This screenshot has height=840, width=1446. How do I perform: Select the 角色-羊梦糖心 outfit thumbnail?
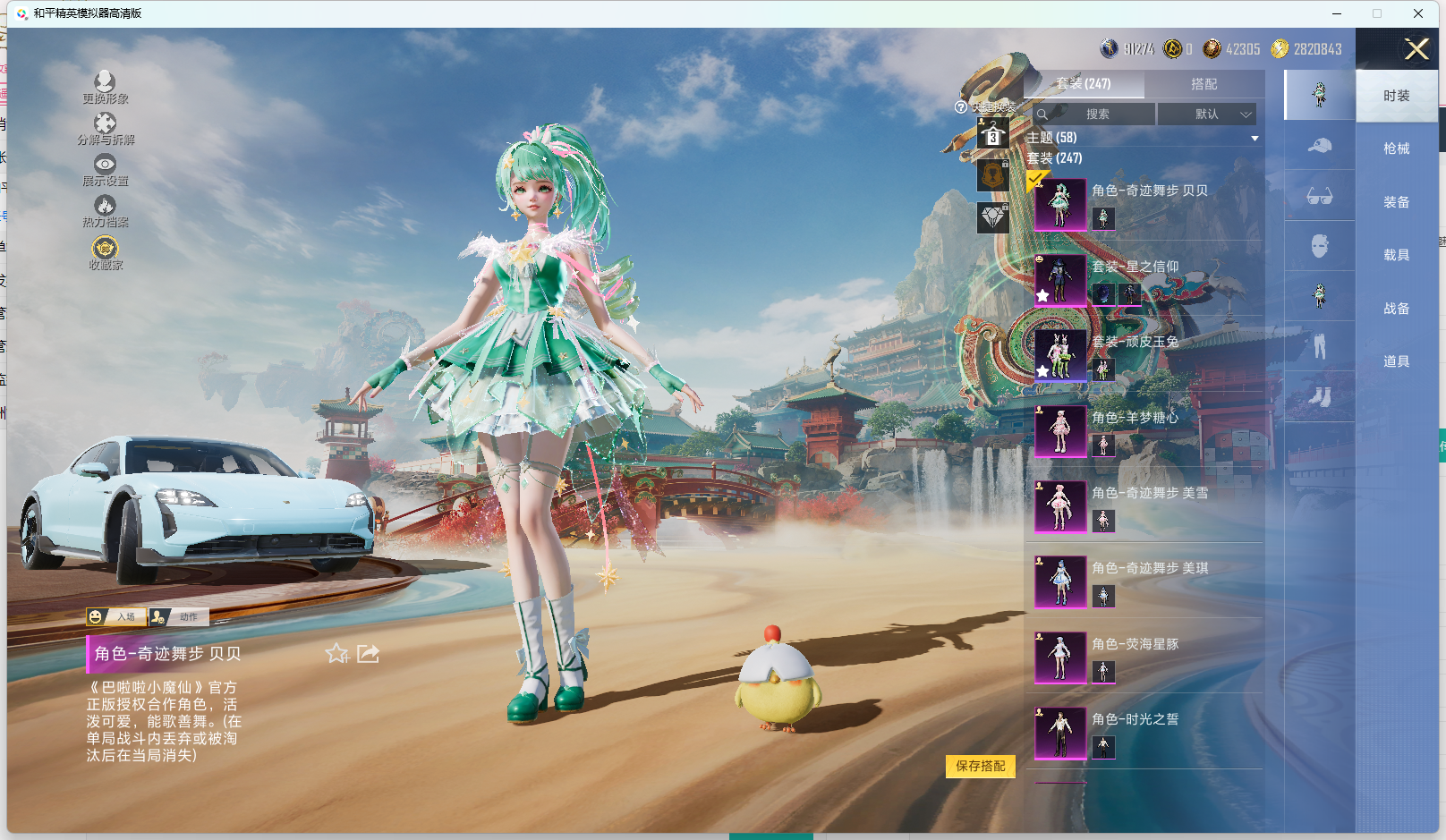[1060, 431]
